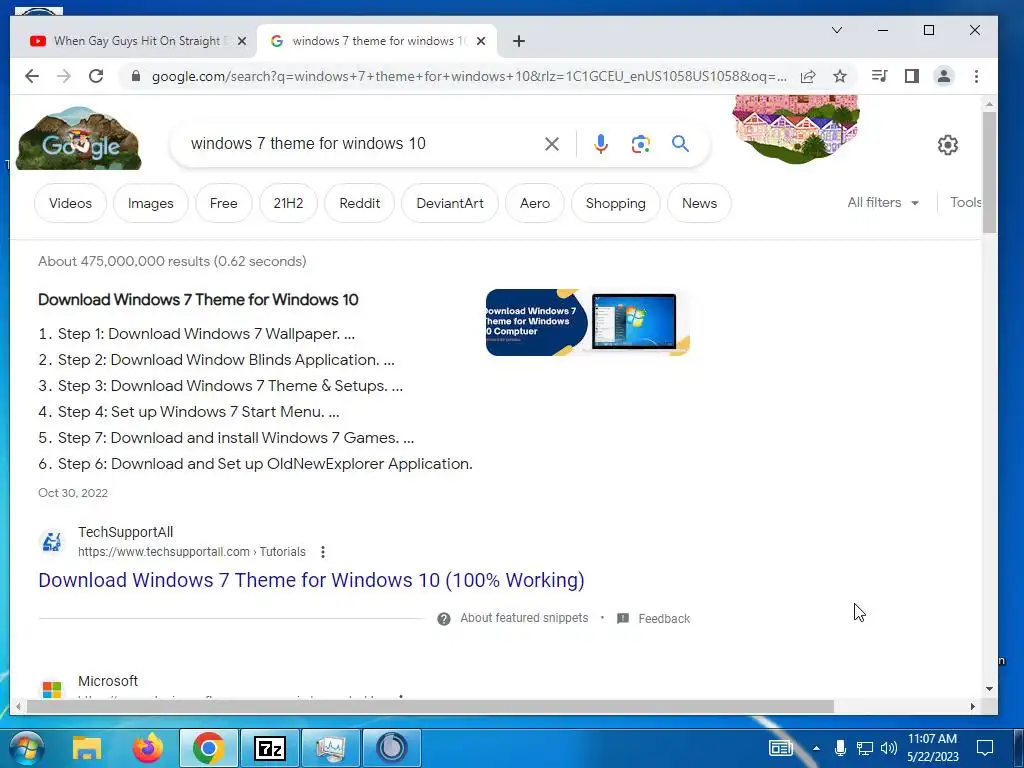This screenshot has width=1024, height=768.
Task: Select the windows 7 theme Google tab
Action: point(376,41)
